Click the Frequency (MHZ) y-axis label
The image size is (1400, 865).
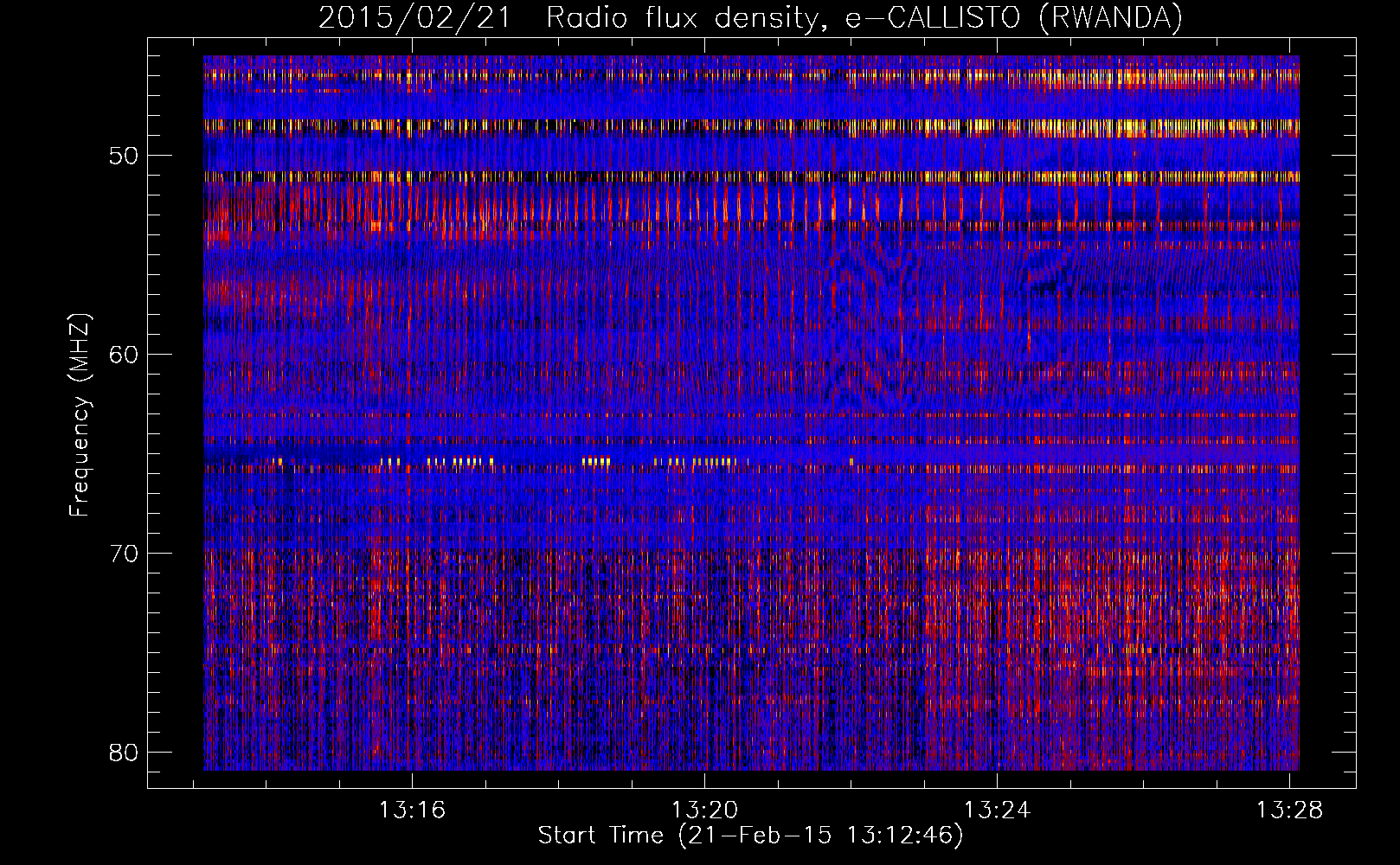80,415
